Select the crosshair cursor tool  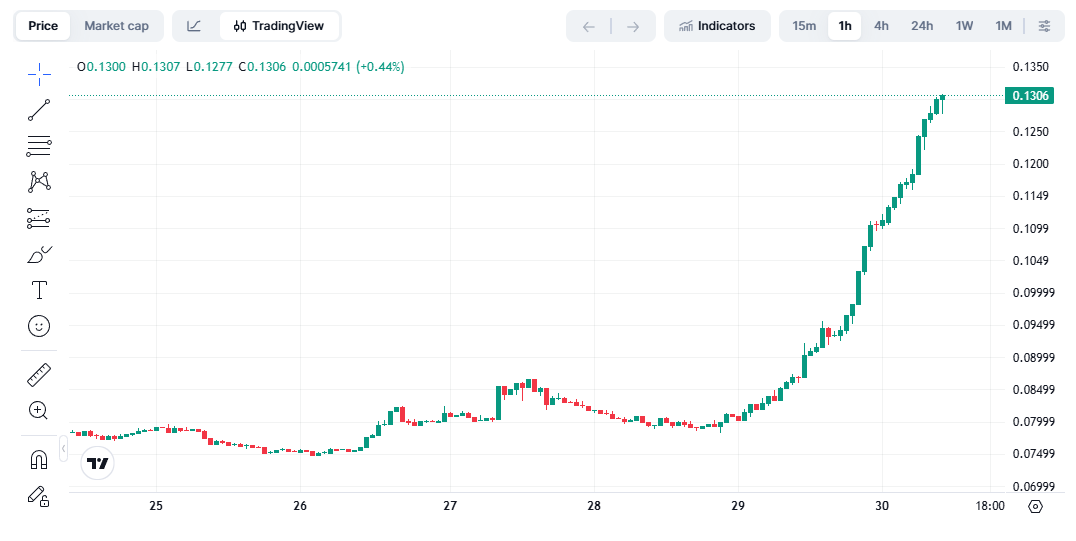(39, 73)
